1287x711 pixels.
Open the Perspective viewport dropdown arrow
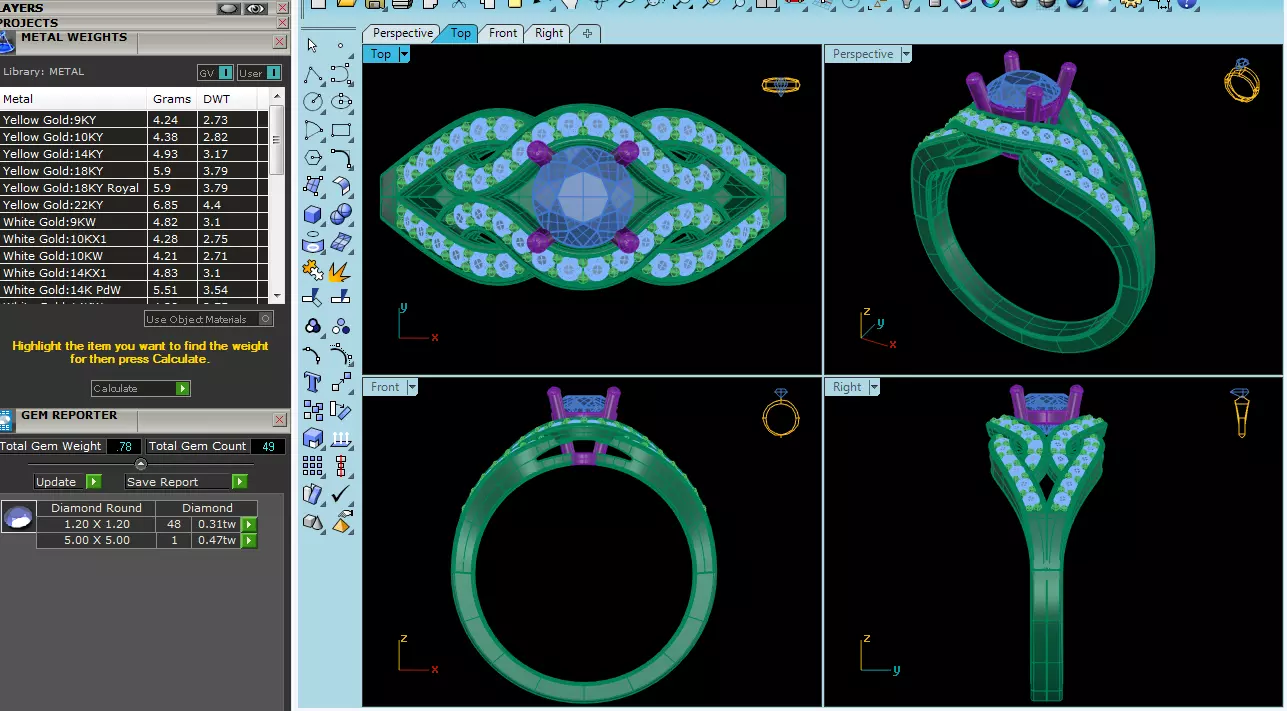click(x=906, y=54)
